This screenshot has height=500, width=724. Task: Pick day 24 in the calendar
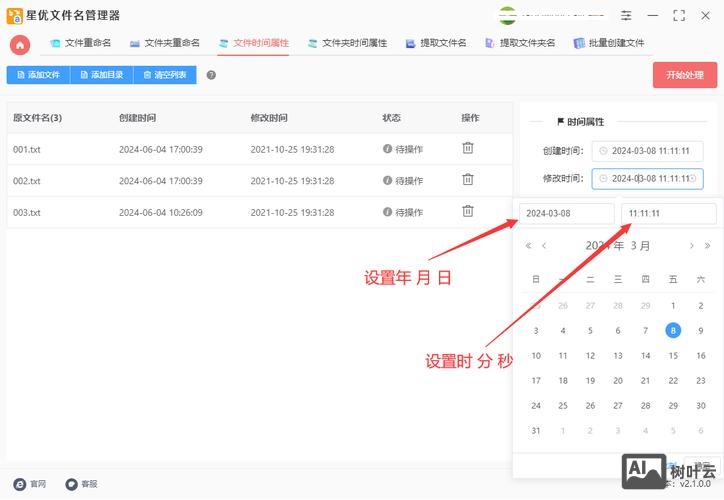536,406
